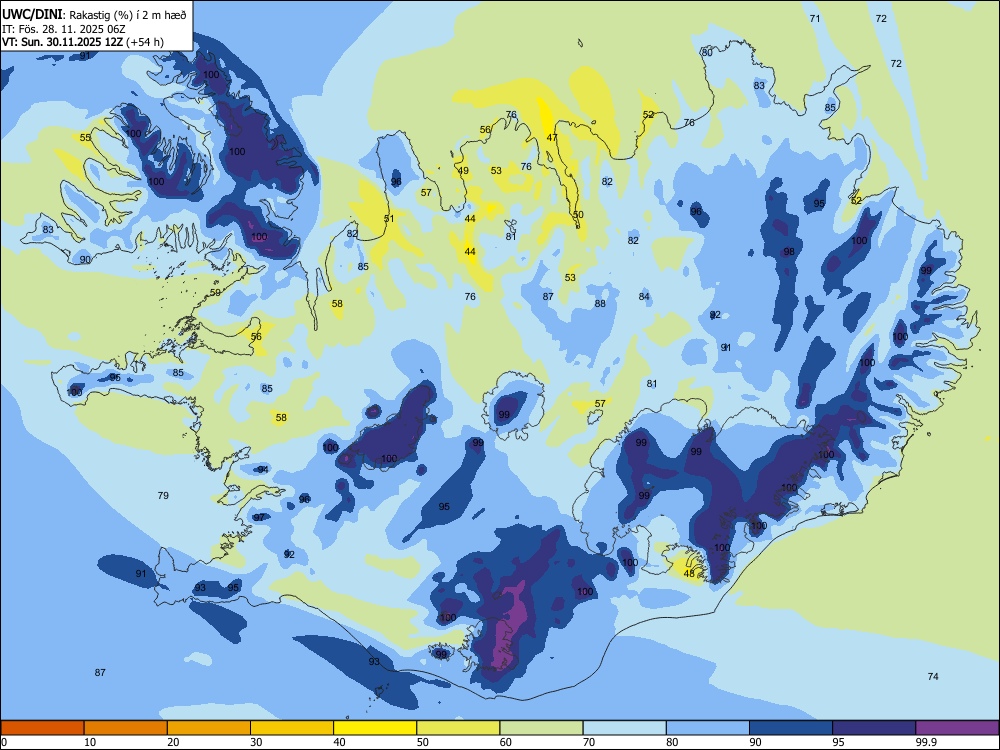Select the map value '97'
The image size is (1000, 750).
pyautogui.click(x=259, y=517)
